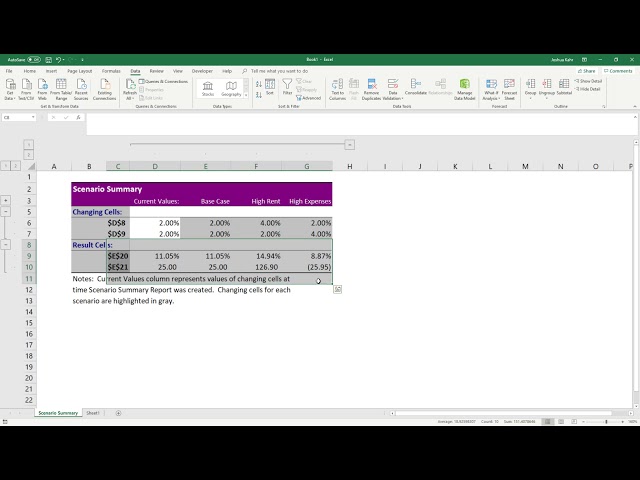This screenshot has height=480, width=640.
Task: Click the From Web icon
Action: click(42, 89)
